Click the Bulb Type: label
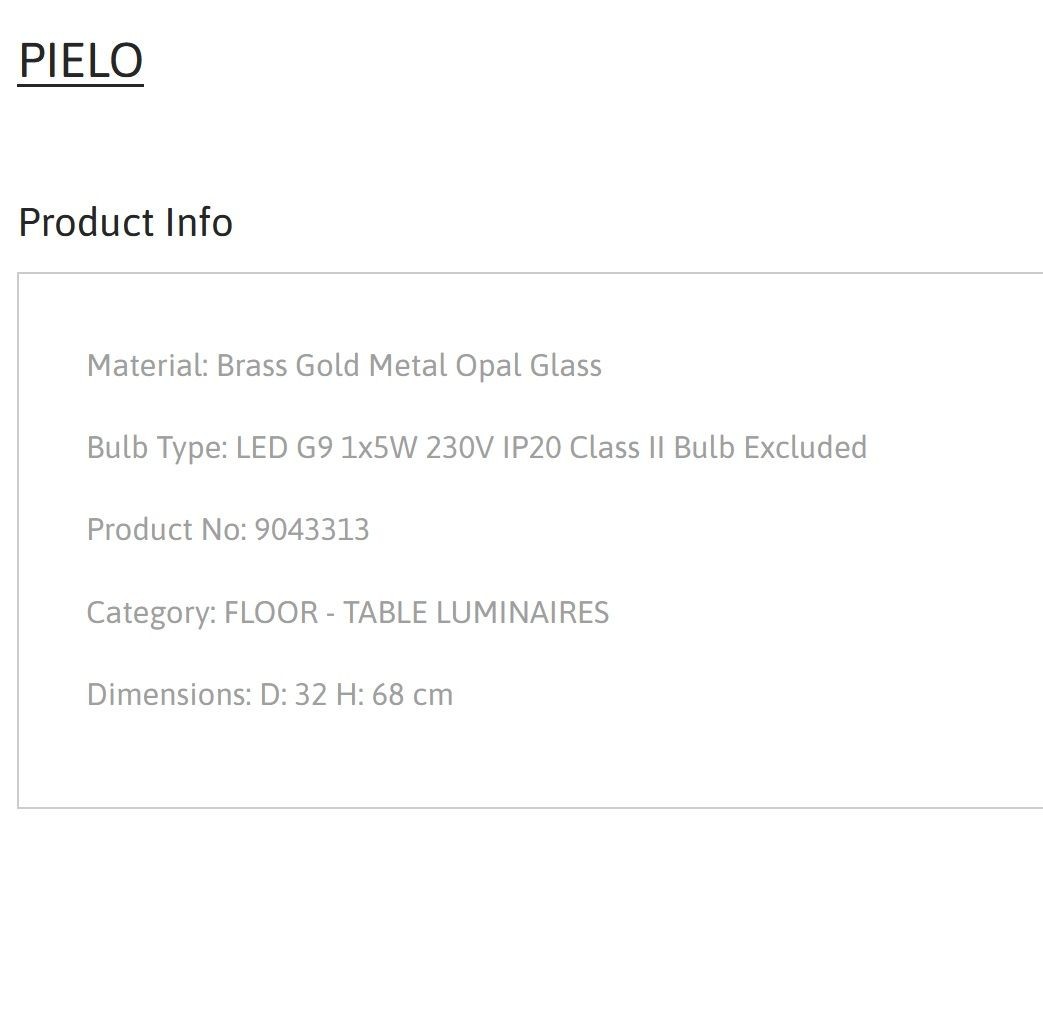Viewport: 1043px width, 1030px height. coord(158,448)
